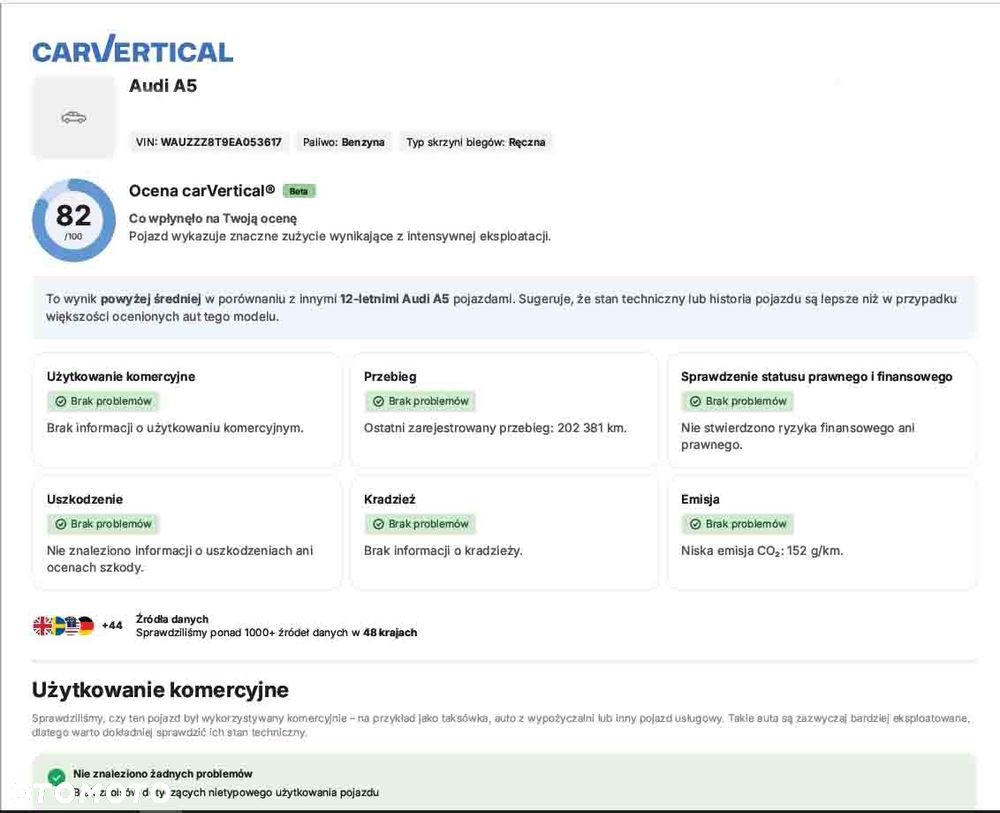Screen dimensions: 1000x813
Task: Click 'Nie znaleziono żadnych problemów' text
Action: click(163, 773)
